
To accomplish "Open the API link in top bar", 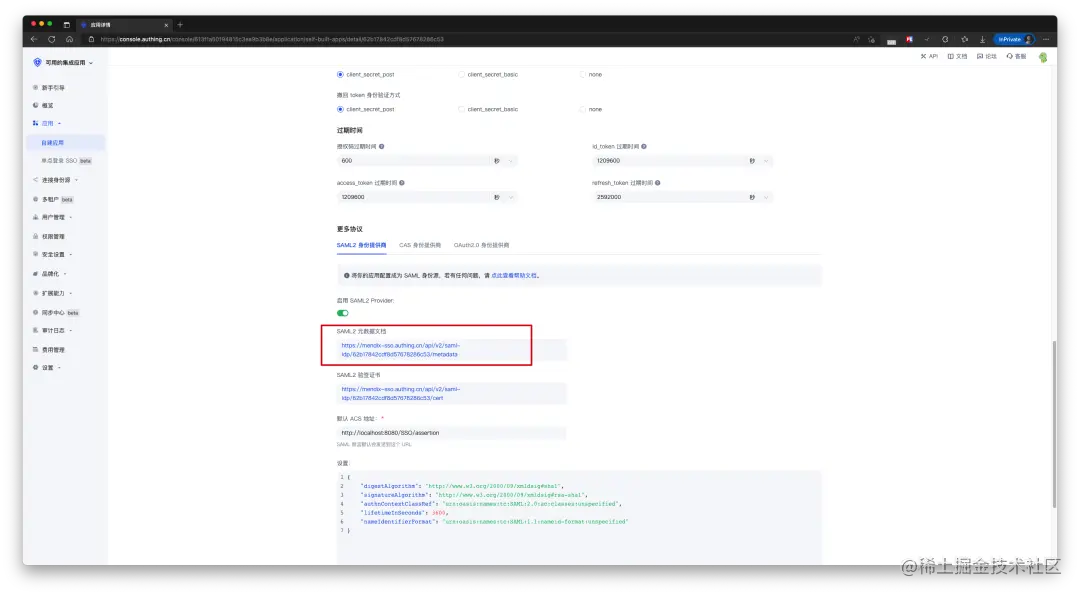I will 929,56.
